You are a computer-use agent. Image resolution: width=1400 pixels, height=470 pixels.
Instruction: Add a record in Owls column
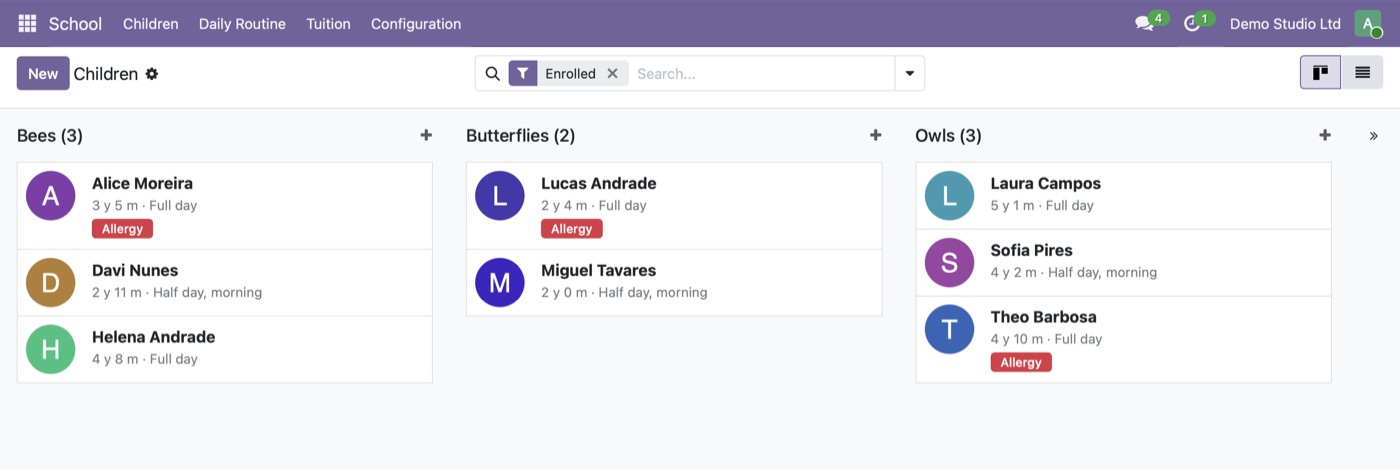tap(1325, 135)
